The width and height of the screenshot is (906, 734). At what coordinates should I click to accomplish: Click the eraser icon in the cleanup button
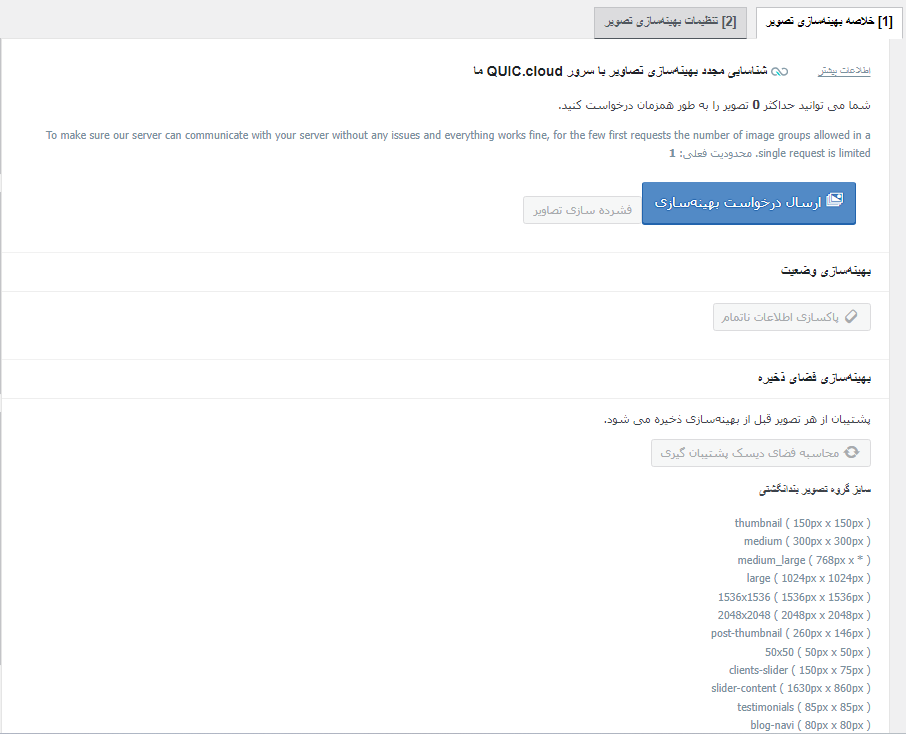(851, 316)
